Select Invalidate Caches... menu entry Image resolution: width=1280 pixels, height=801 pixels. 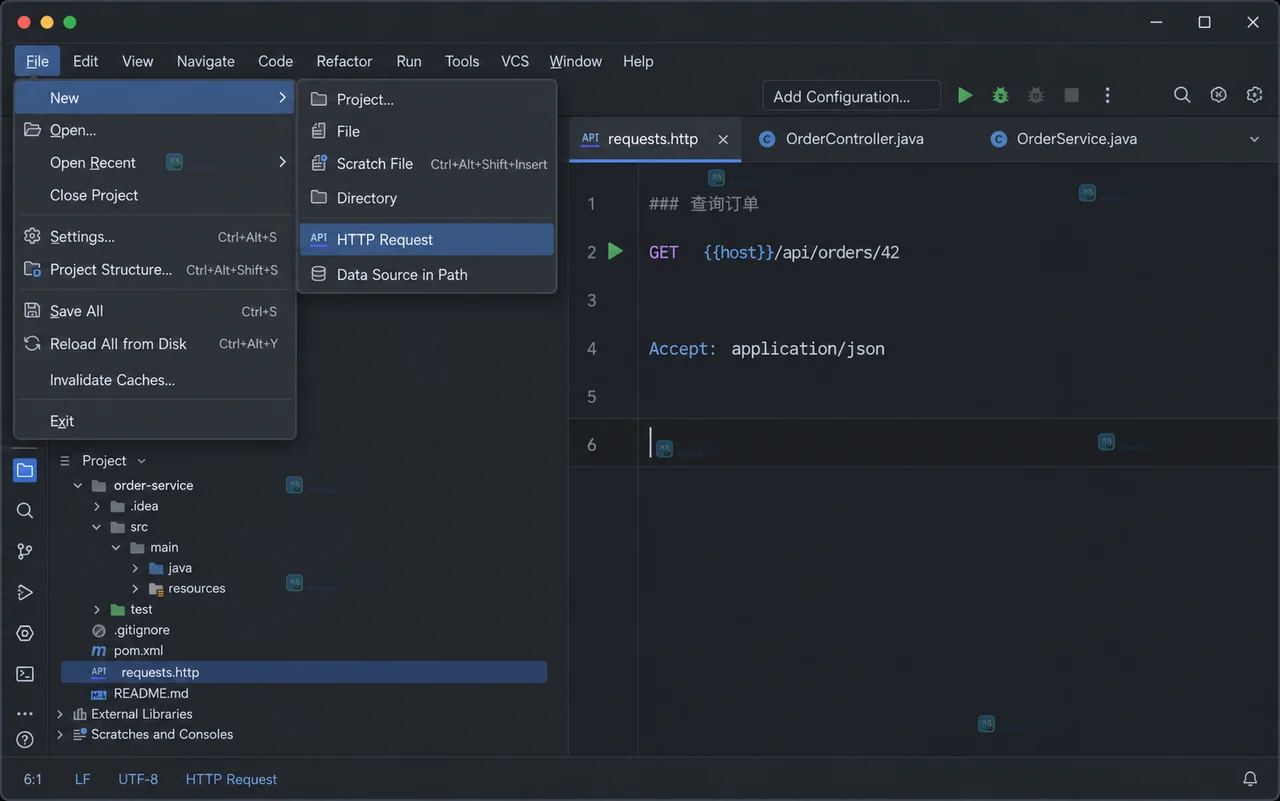click(155, 380)
